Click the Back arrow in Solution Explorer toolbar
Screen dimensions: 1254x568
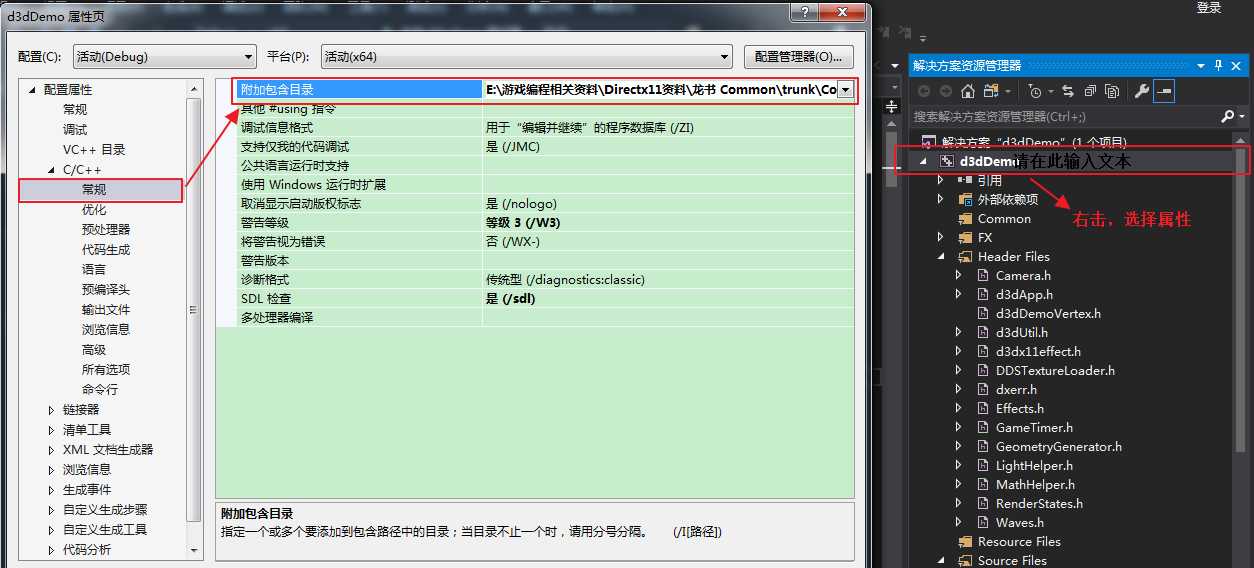(923, 91)
